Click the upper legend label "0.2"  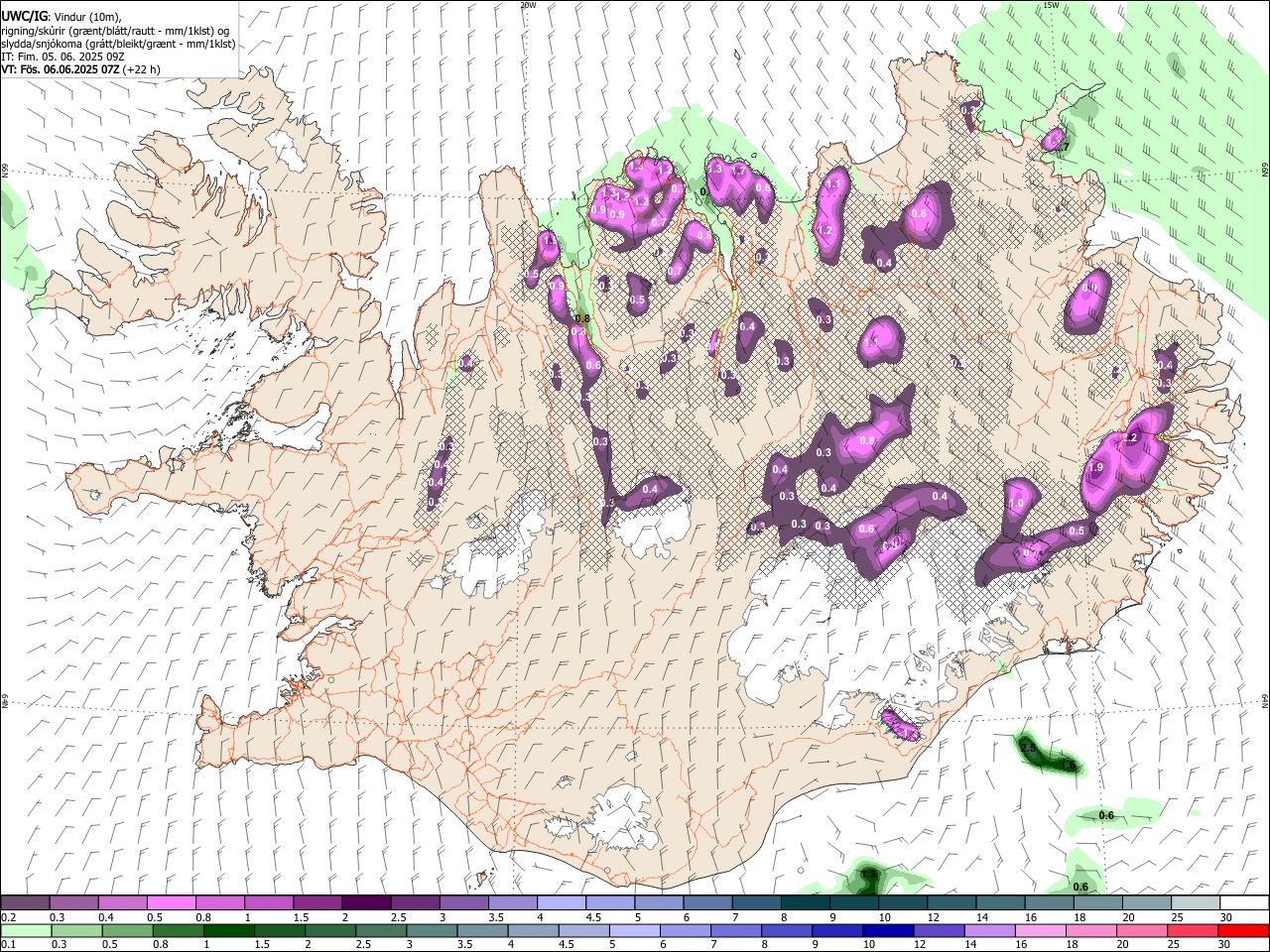[8, 917]
